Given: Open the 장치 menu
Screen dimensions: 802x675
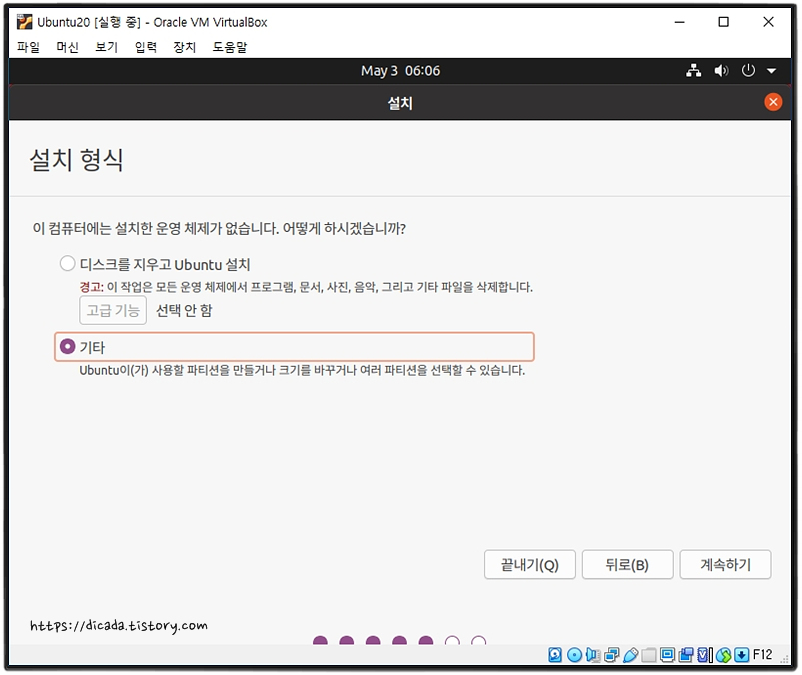Looking at the screenshot, I should pos(185,47).
